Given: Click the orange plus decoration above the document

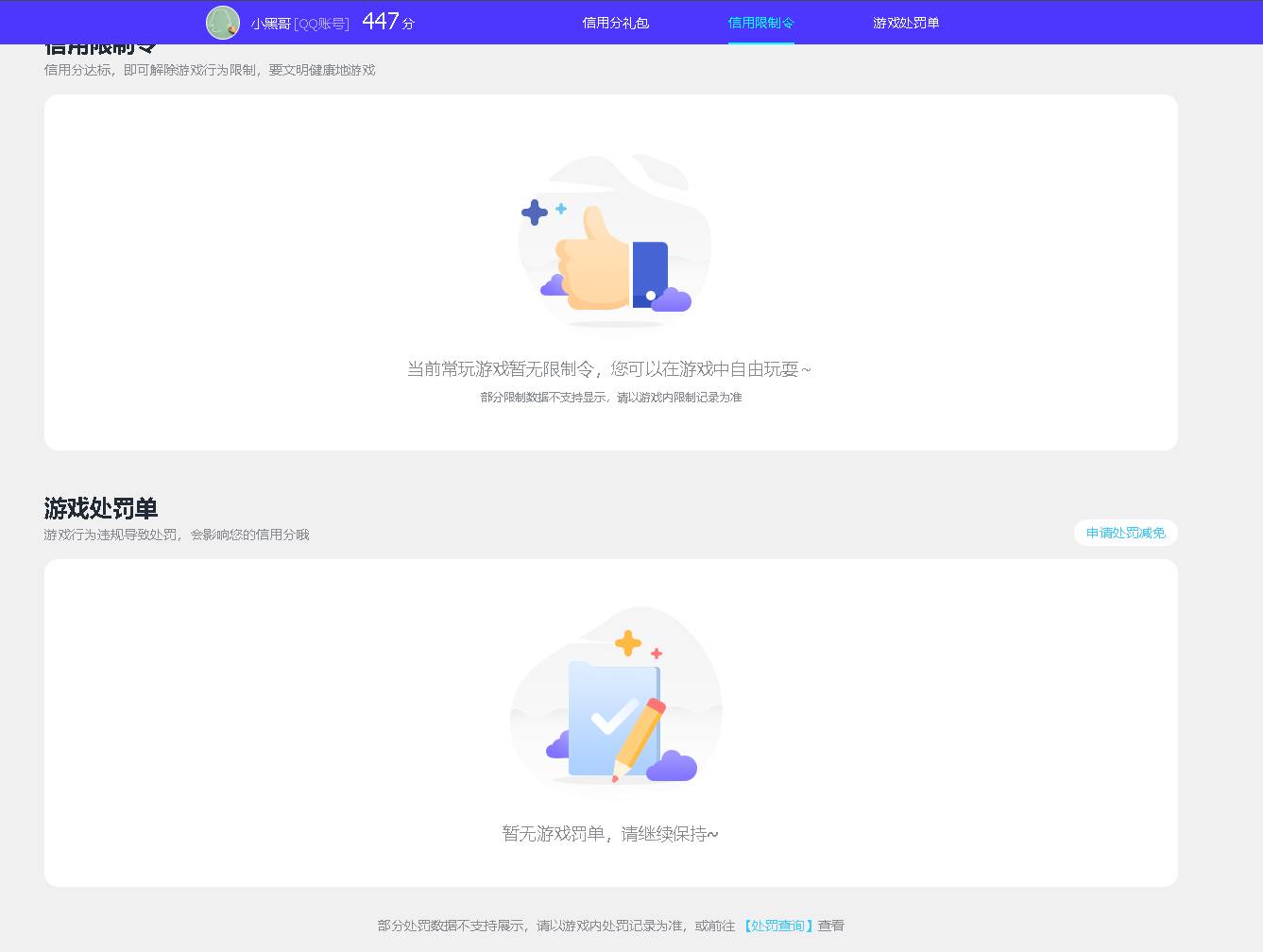Looking at the screenshot, I should [626, 643].
